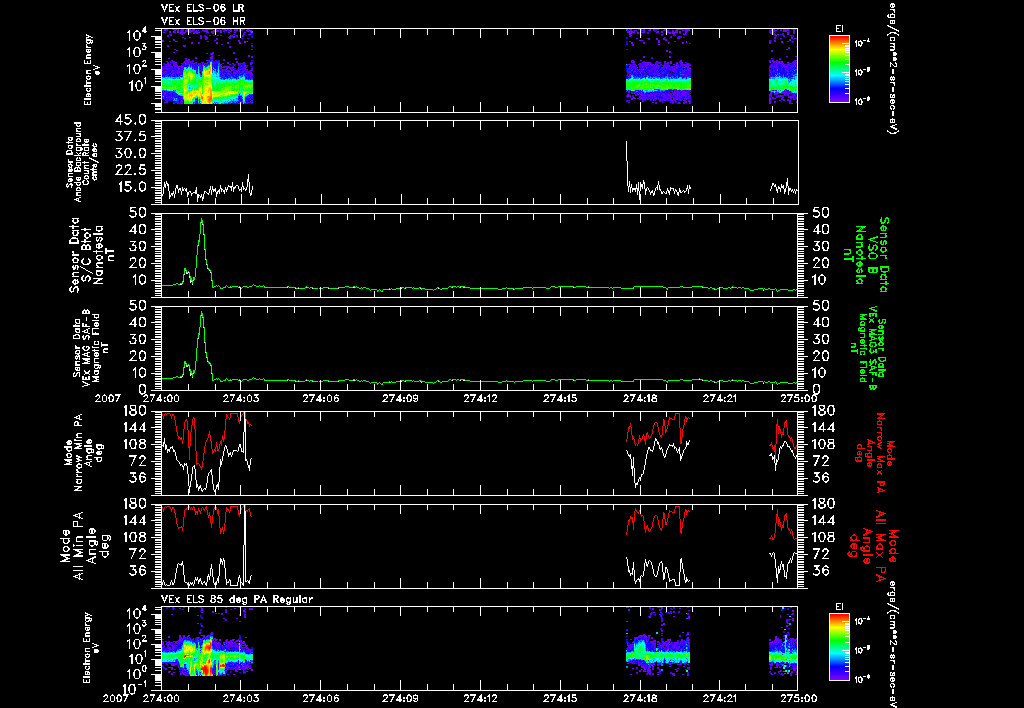
Task: Click the '274:12' label on the middle time axis
Action: click(x=481, y=397)
